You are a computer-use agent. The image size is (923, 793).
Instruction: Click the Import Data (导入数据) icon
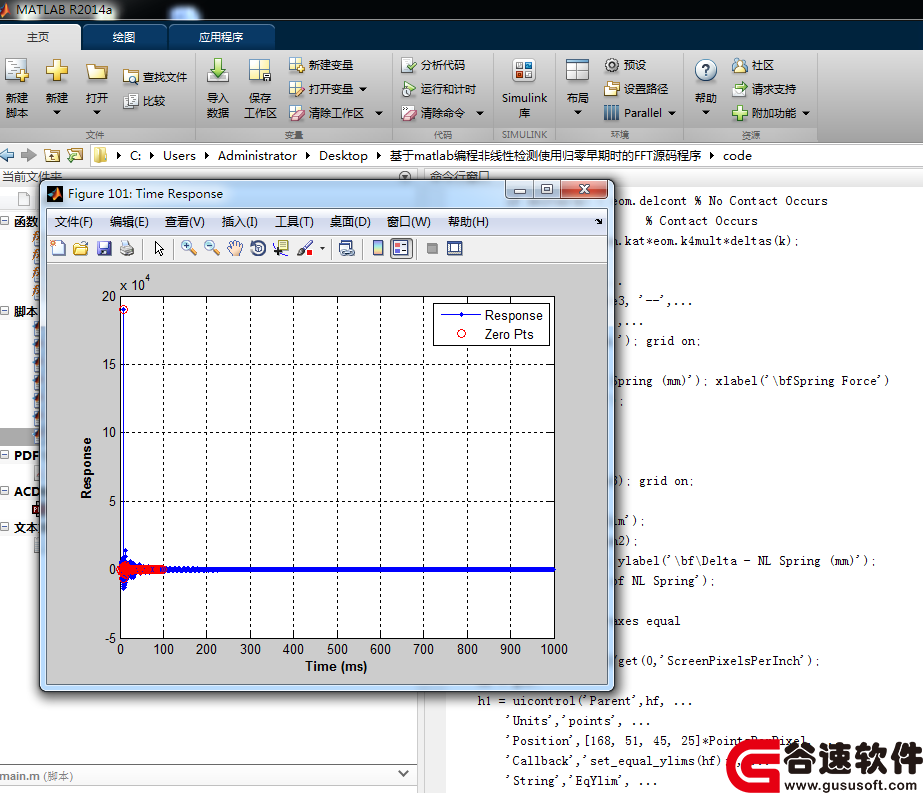[218, 71]
